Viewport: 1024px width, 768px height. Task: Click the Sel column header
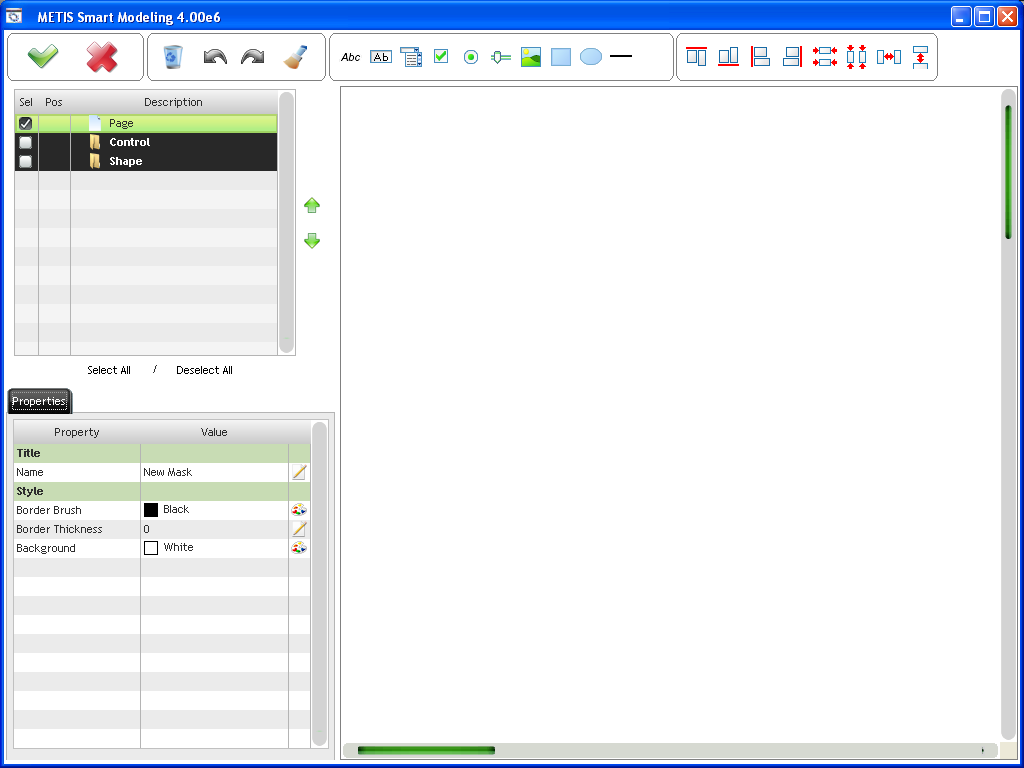tap(26, 103)
